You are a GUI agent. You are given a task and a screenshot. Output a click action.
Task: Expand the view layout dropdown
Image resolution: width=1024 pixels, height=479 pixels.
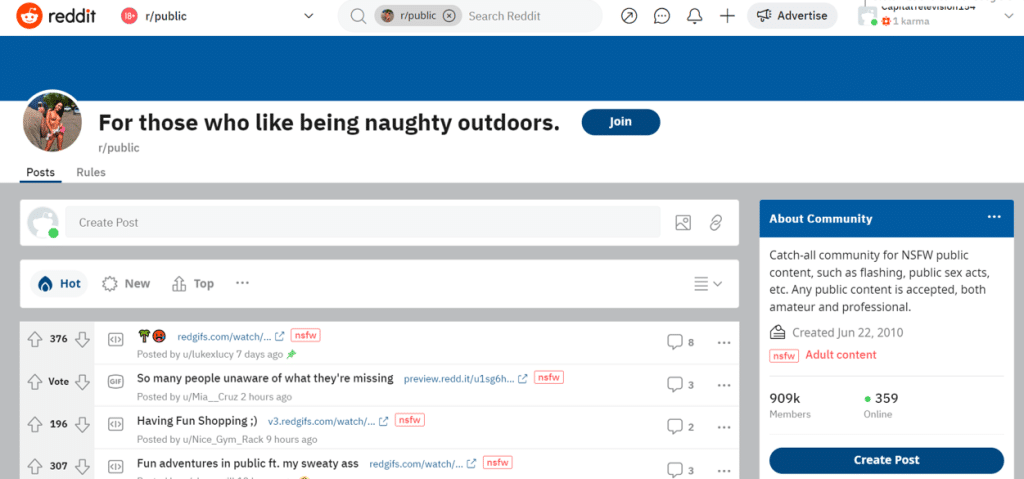coord(708,284)
